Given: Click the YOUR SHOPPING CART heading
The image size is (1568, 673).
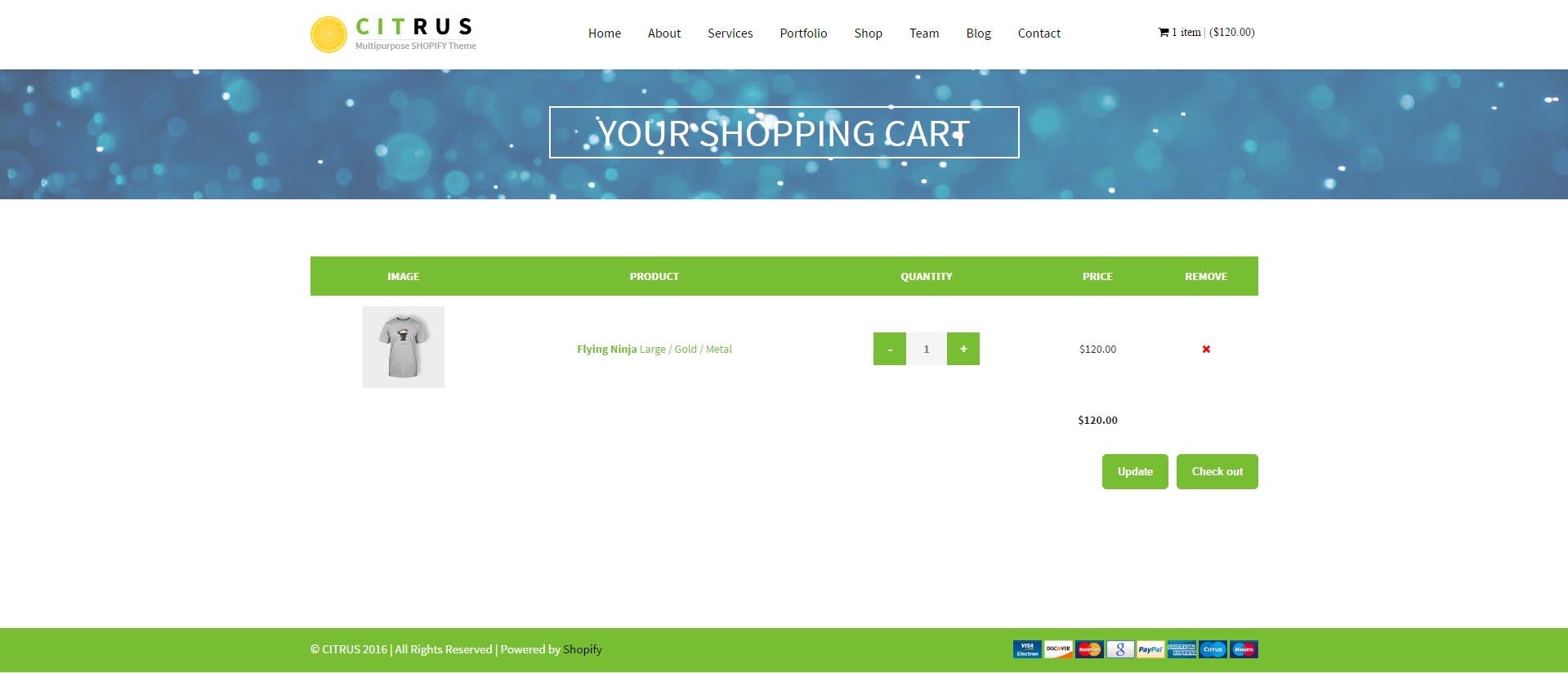Looking at the screenshot, I should tap(784, 133).
